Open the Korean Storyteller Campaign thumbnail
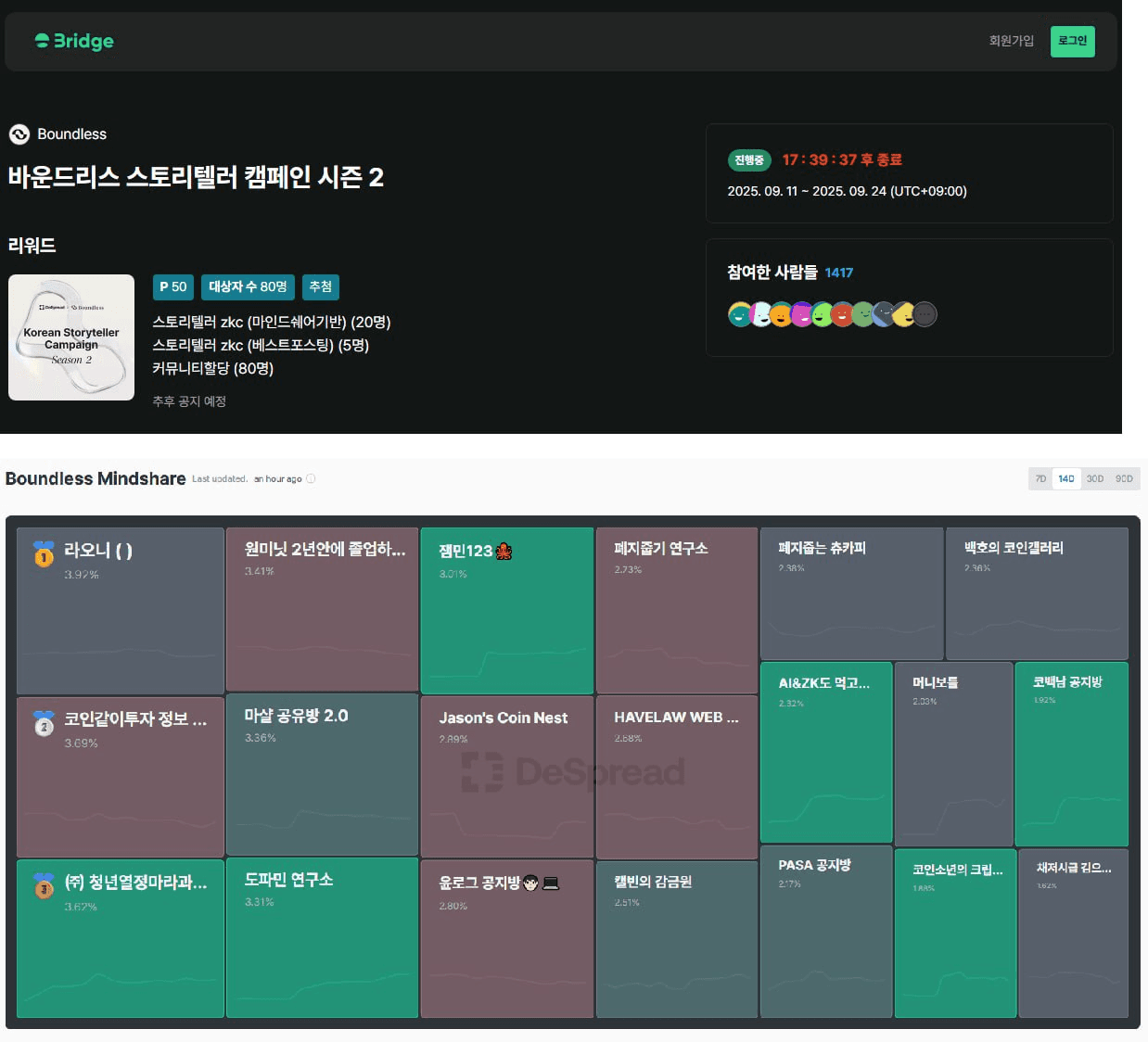 point(71,337)
